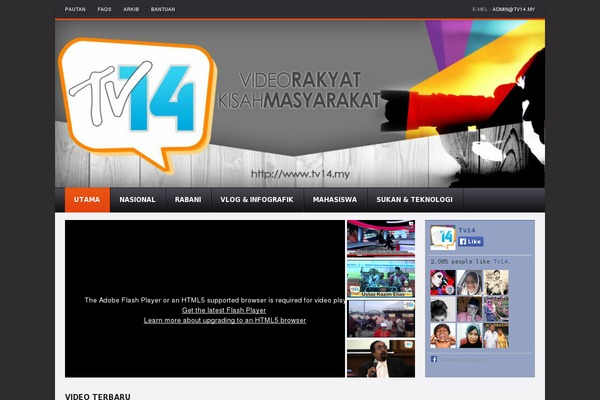Open fan photo of man in black songkok
This screenshot has width=600, height=400.
[x=469, y=309]
